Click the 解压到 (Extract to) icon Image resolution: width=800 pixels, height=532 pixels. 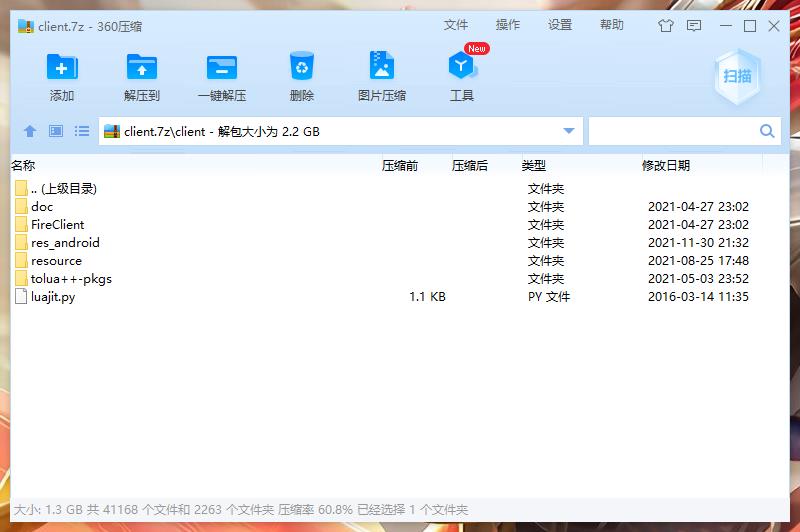[x=142, y=68]
